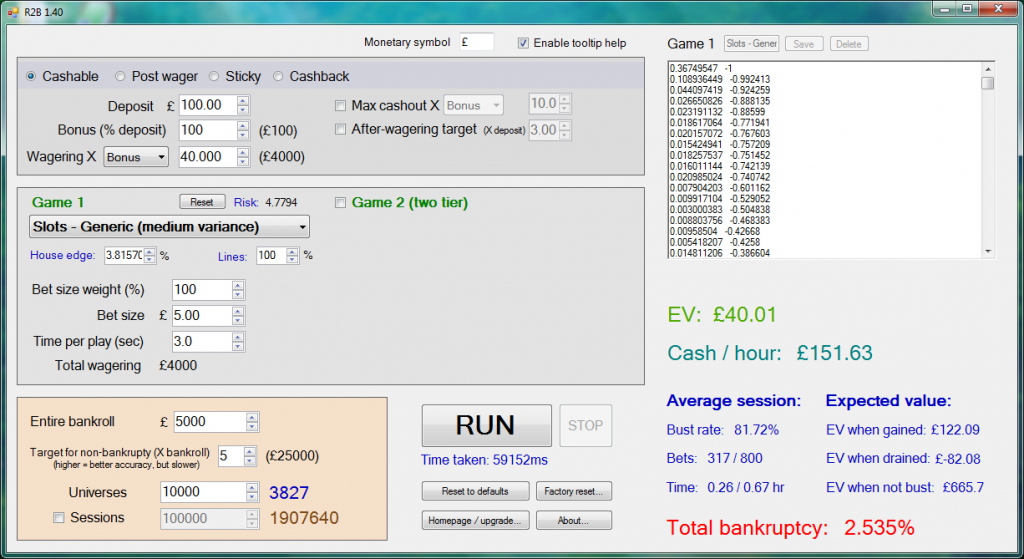
Task: Click the Cash / hour £151.63 text
Action: 770,353
